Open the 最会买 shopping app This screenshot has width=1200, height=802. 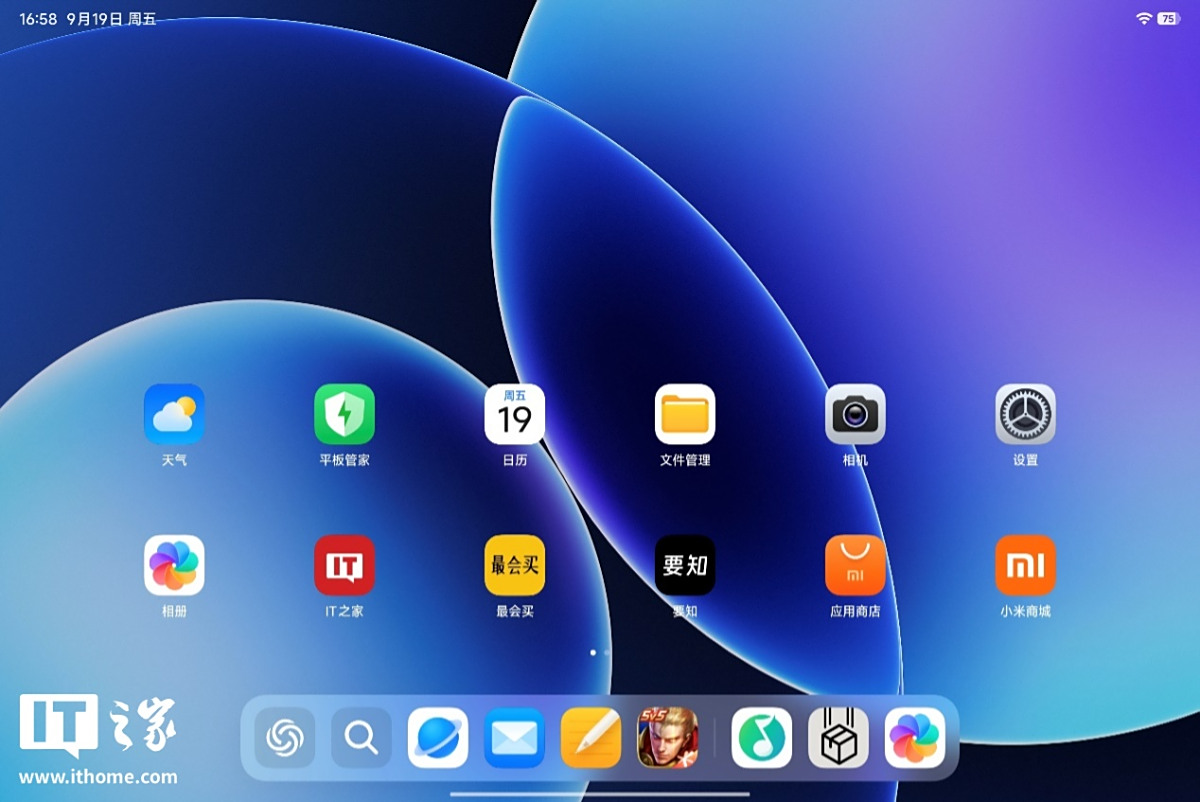[x=514, y=565]
